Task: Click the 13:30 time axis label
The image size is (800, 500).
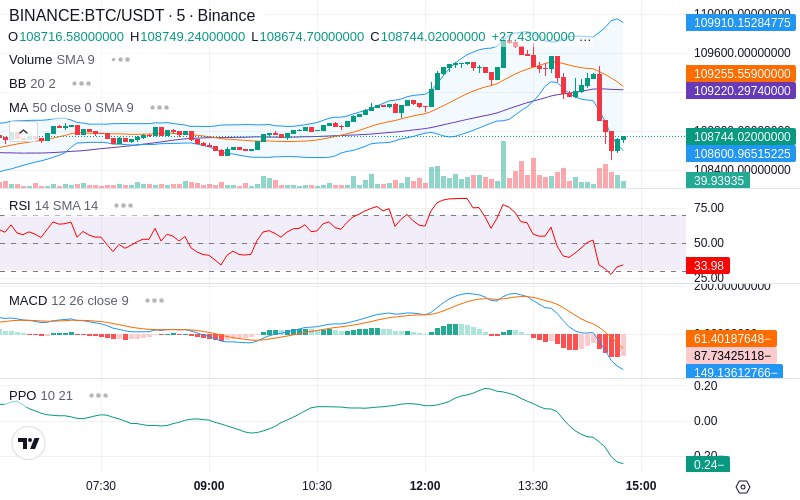Action: tap(533, 486)
